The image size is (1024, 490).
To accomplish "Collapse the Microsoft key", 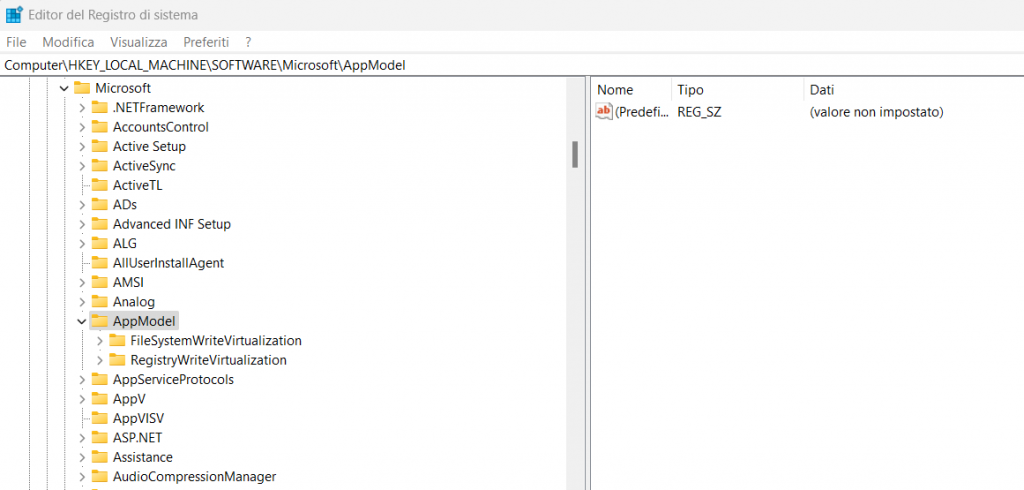I will 64,88.
